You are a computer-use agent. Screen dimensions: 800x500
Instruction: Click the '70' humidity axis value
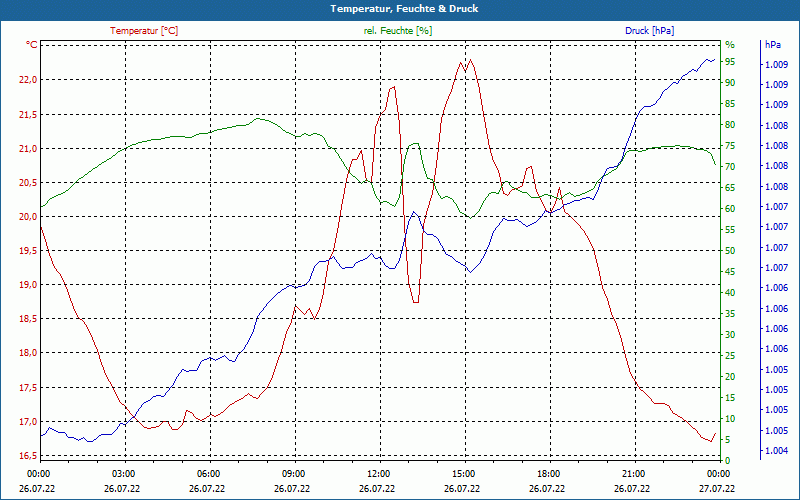(730, 167)
